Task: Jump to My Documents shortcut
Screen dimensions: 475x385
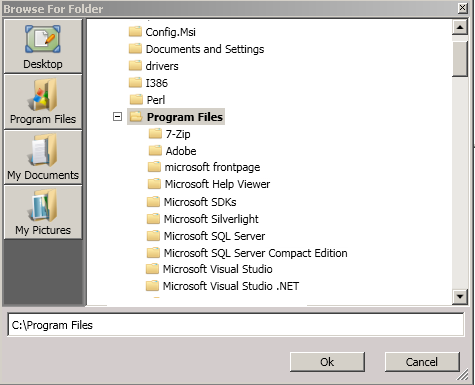Action: click(x=43, y=157)
